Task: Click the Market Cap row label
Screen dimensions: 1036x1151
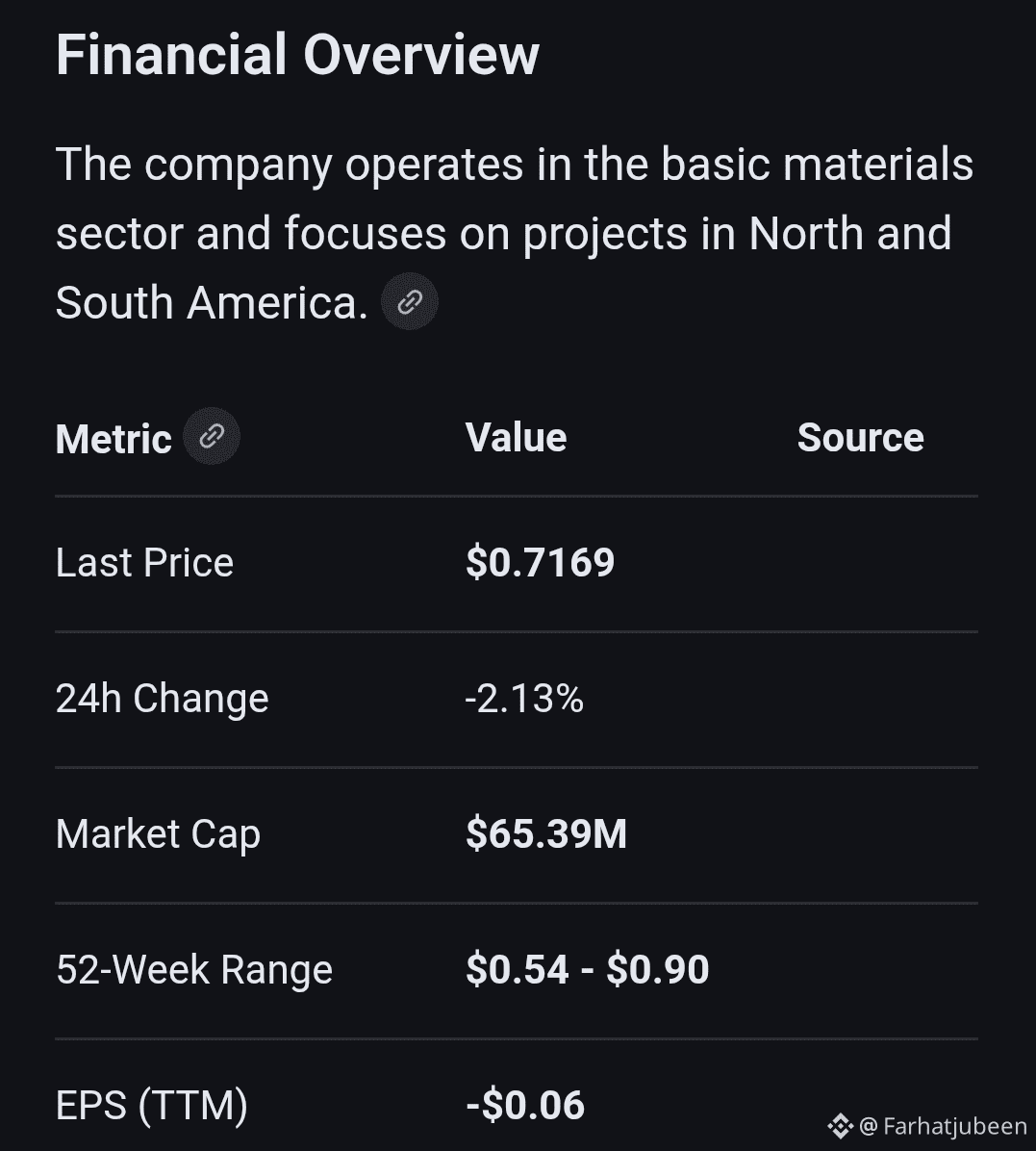Action: pos(158,834)
